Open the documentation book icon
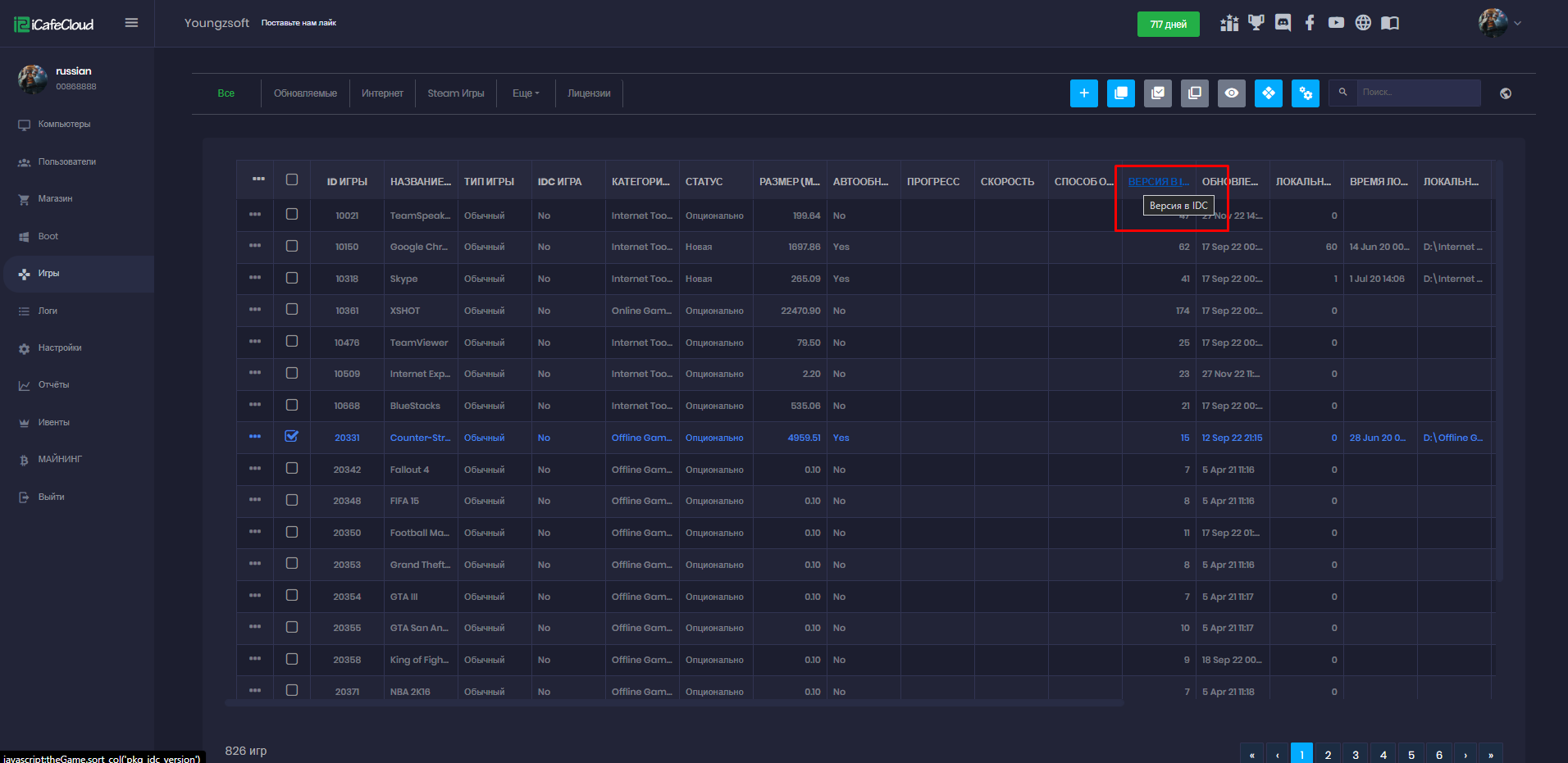The height and width of the screenshot is (763, 1568). click(x=1390, y=23)
